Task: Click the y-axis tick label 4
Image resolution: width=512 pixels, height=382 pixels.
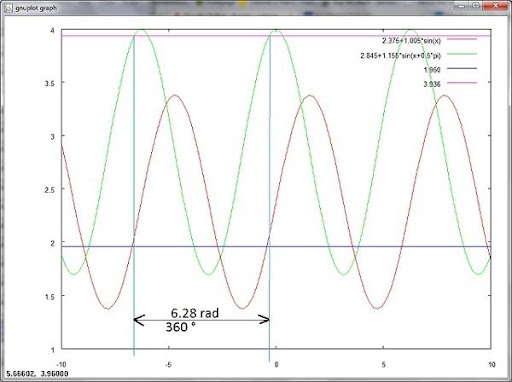Action: (53, 31)
